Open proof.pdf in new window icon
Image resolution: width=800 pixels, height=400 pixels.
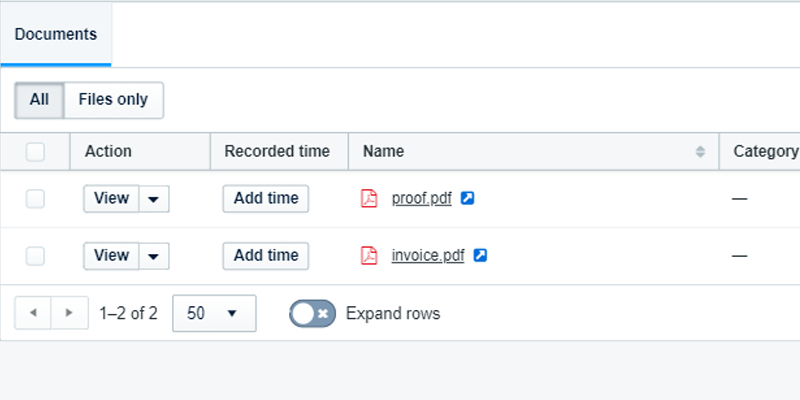click(467, 198)
